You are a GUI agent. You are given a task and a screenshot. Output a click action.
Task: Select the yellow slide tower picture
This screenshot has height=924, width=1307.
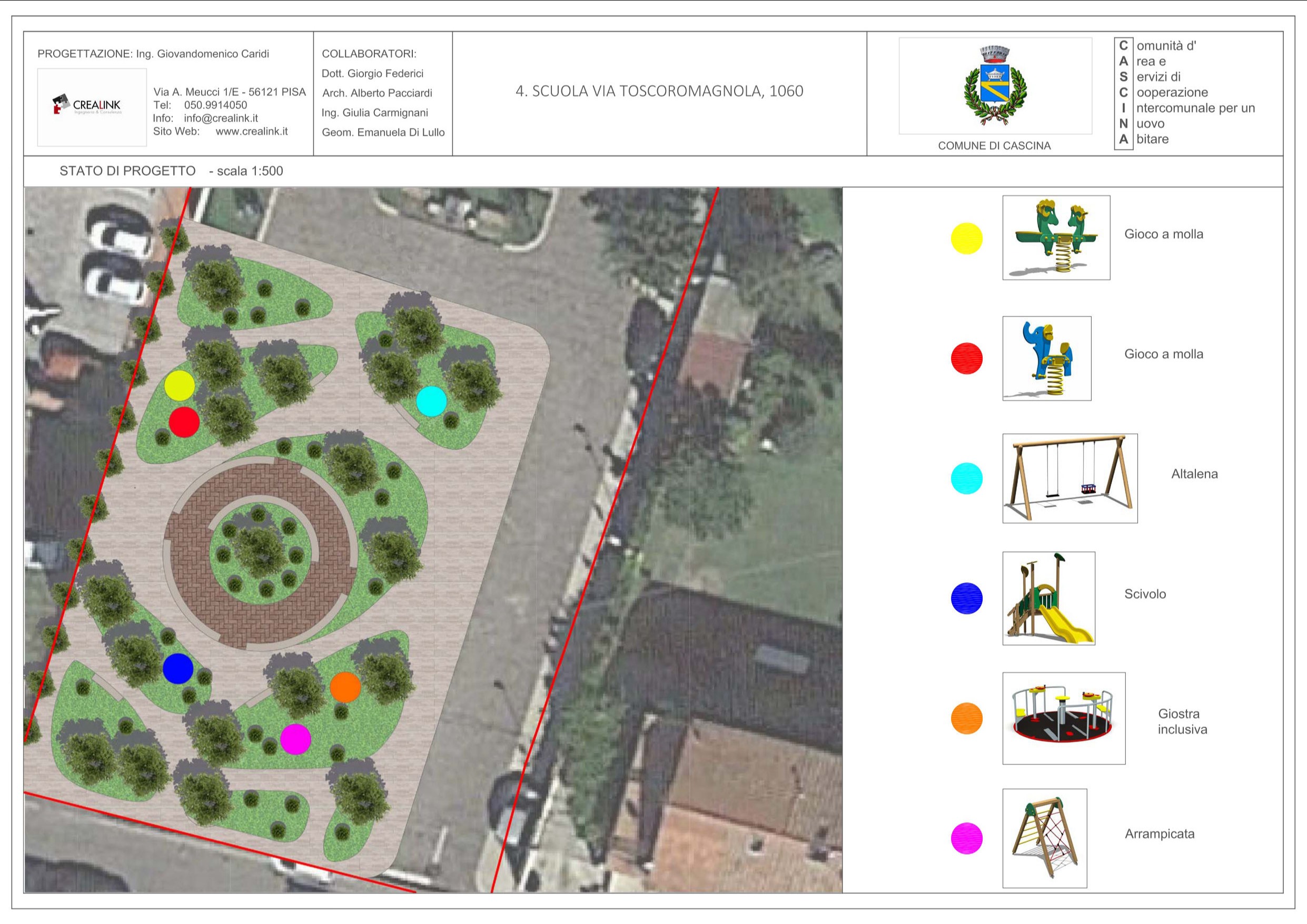coord(1048,598)
